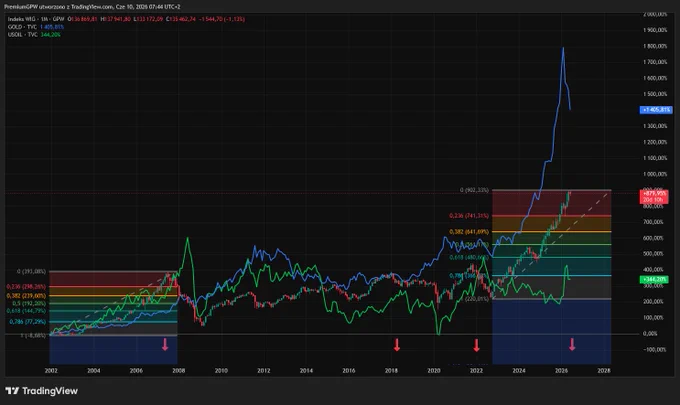
Task: Click the red +879,95% WIG price label
Action: coord(654,196)
